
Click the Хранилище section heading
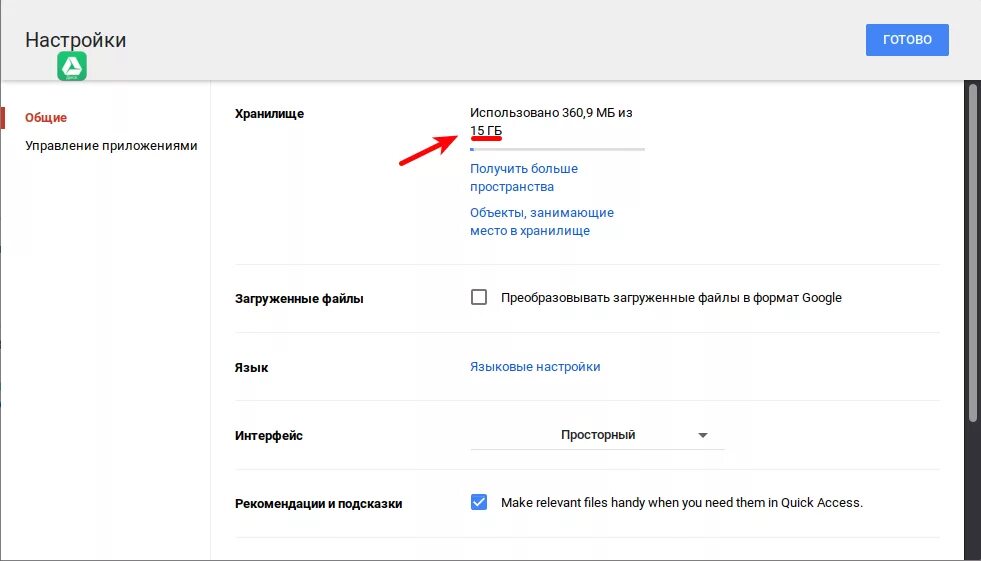click(270, 114)
